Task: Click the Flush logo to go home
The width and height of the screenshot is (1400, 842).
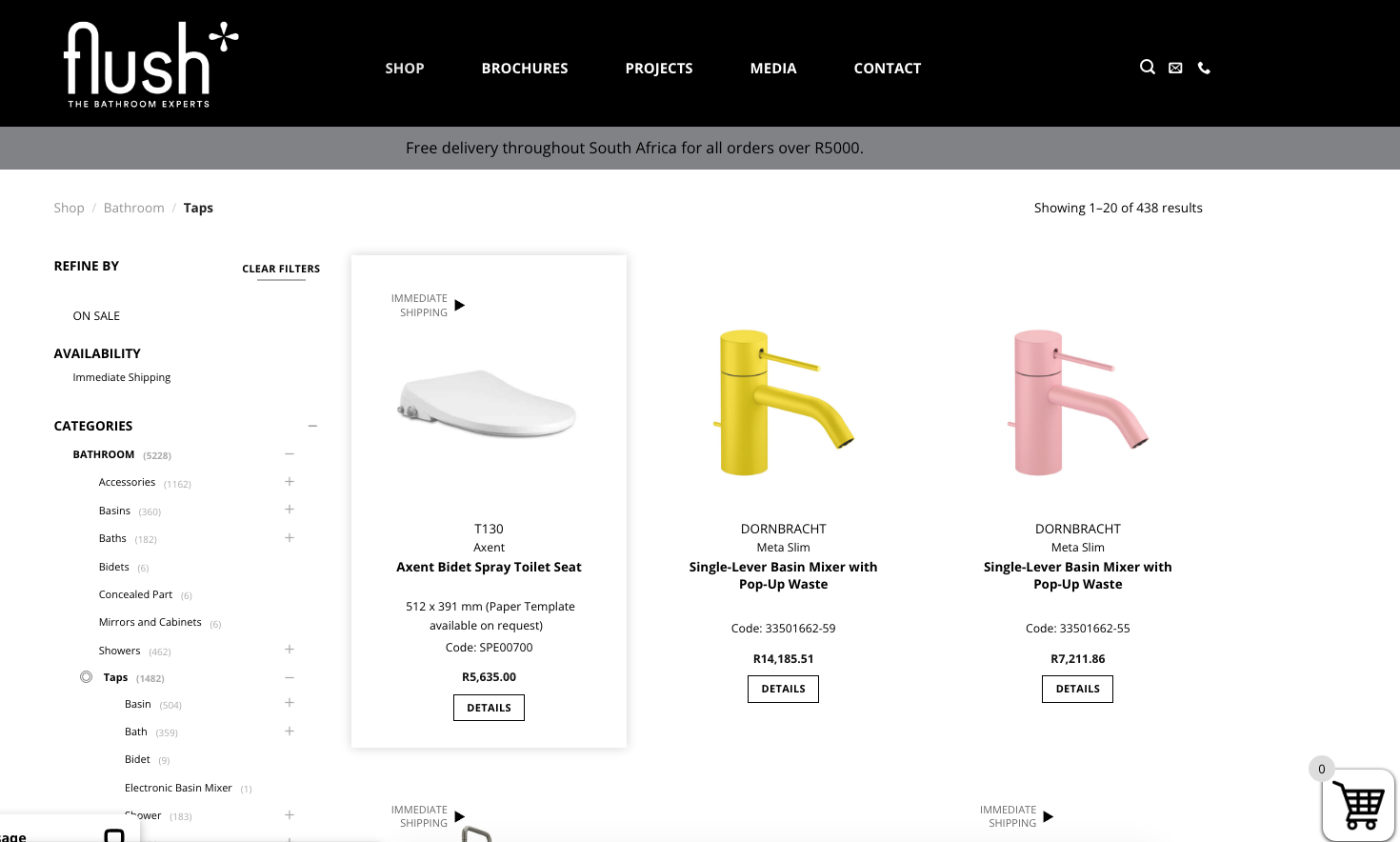Action: pyautogui.click(x=150, y=65)
